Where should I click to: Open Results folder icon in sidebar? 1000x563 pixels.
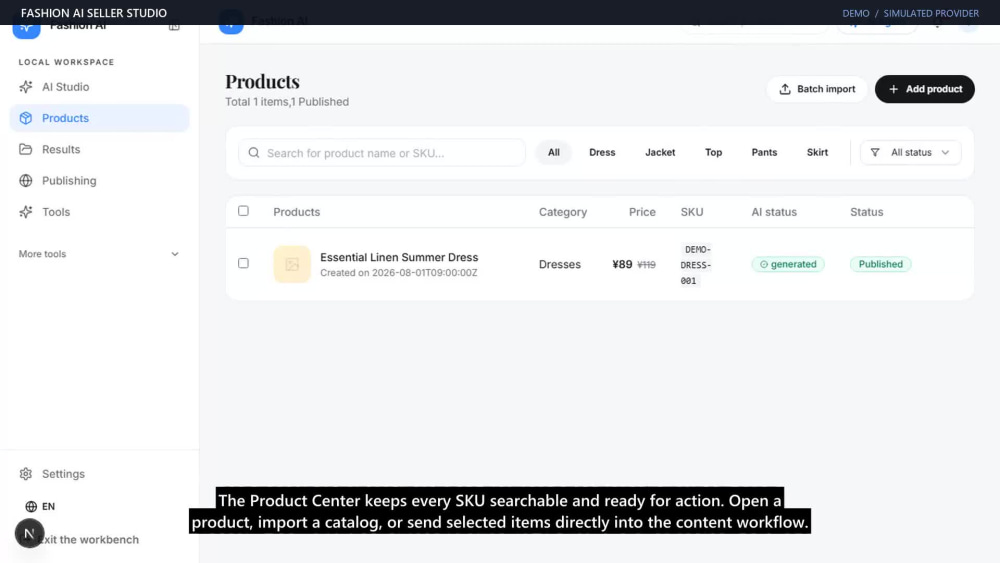(26, 149)
